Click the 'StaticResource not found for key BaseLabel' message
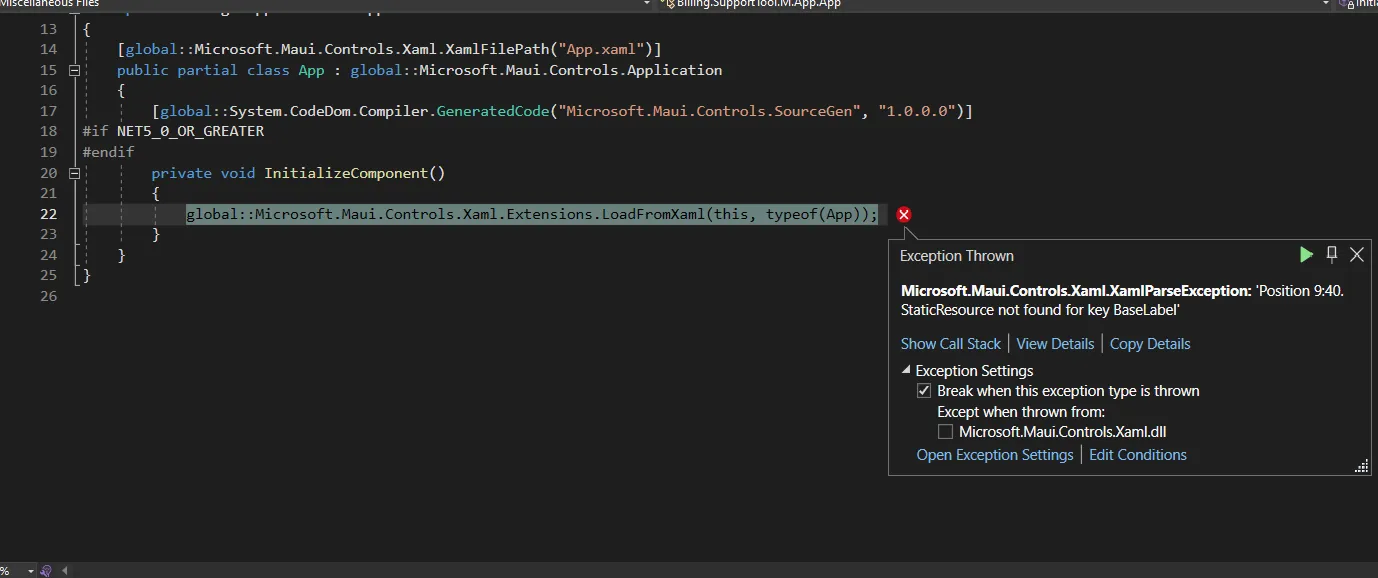Image resolution: width=1378 pixels, height=578 pixels. tap(1041, 311)
